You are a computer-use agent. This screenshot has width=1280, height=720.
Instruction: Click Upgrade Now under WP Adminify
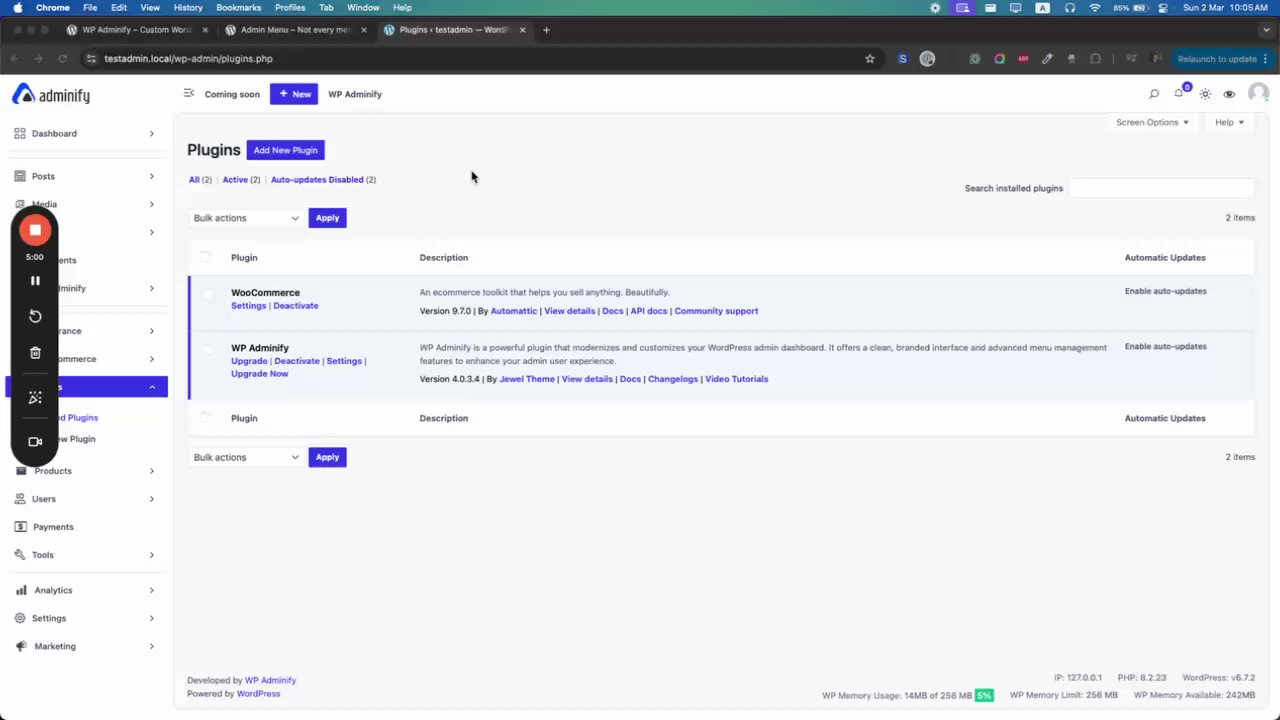tap(260, 374)
